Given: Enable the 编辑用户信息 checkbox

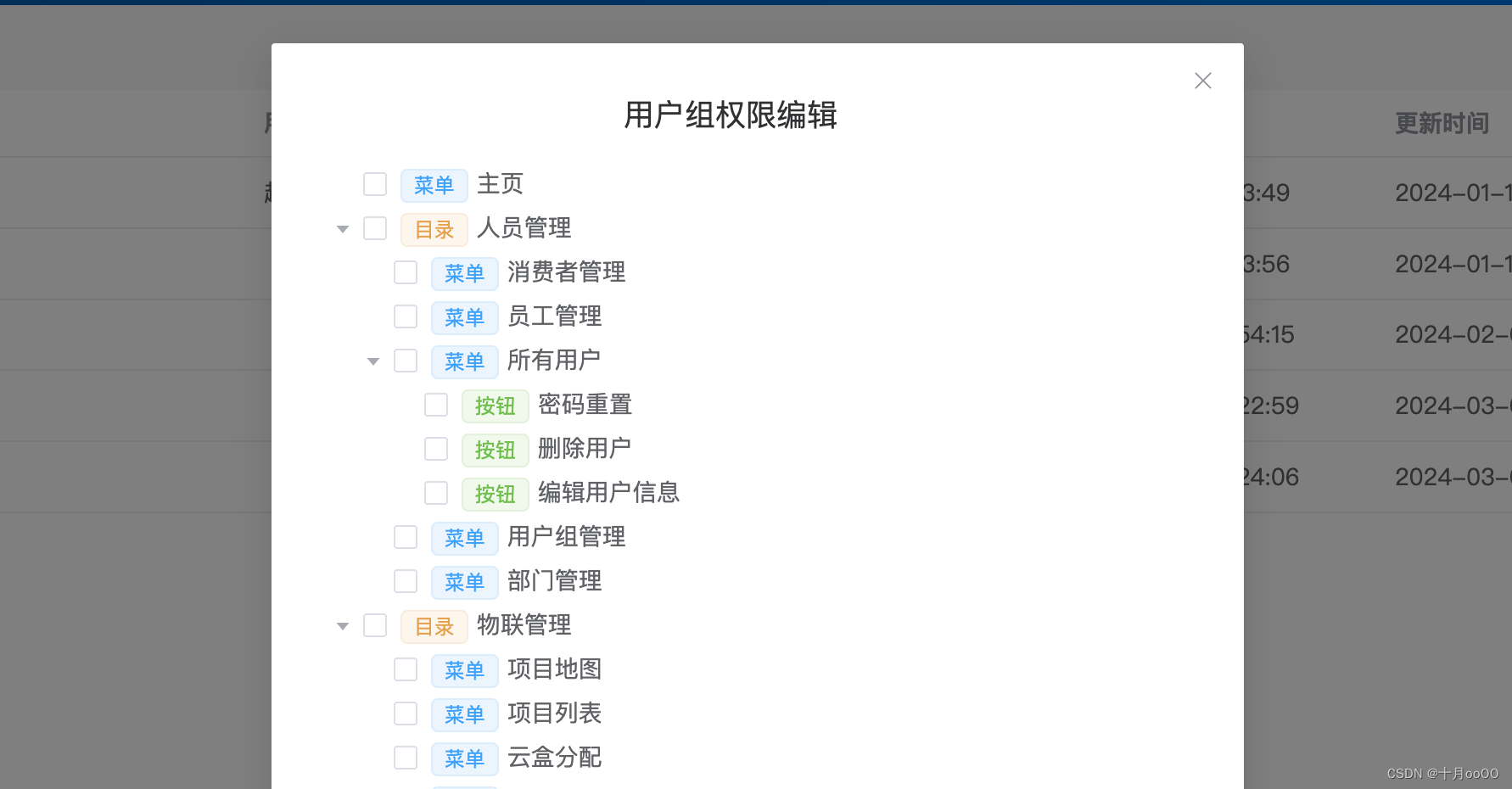Looking at the screenshot, I should pos(436,493).
